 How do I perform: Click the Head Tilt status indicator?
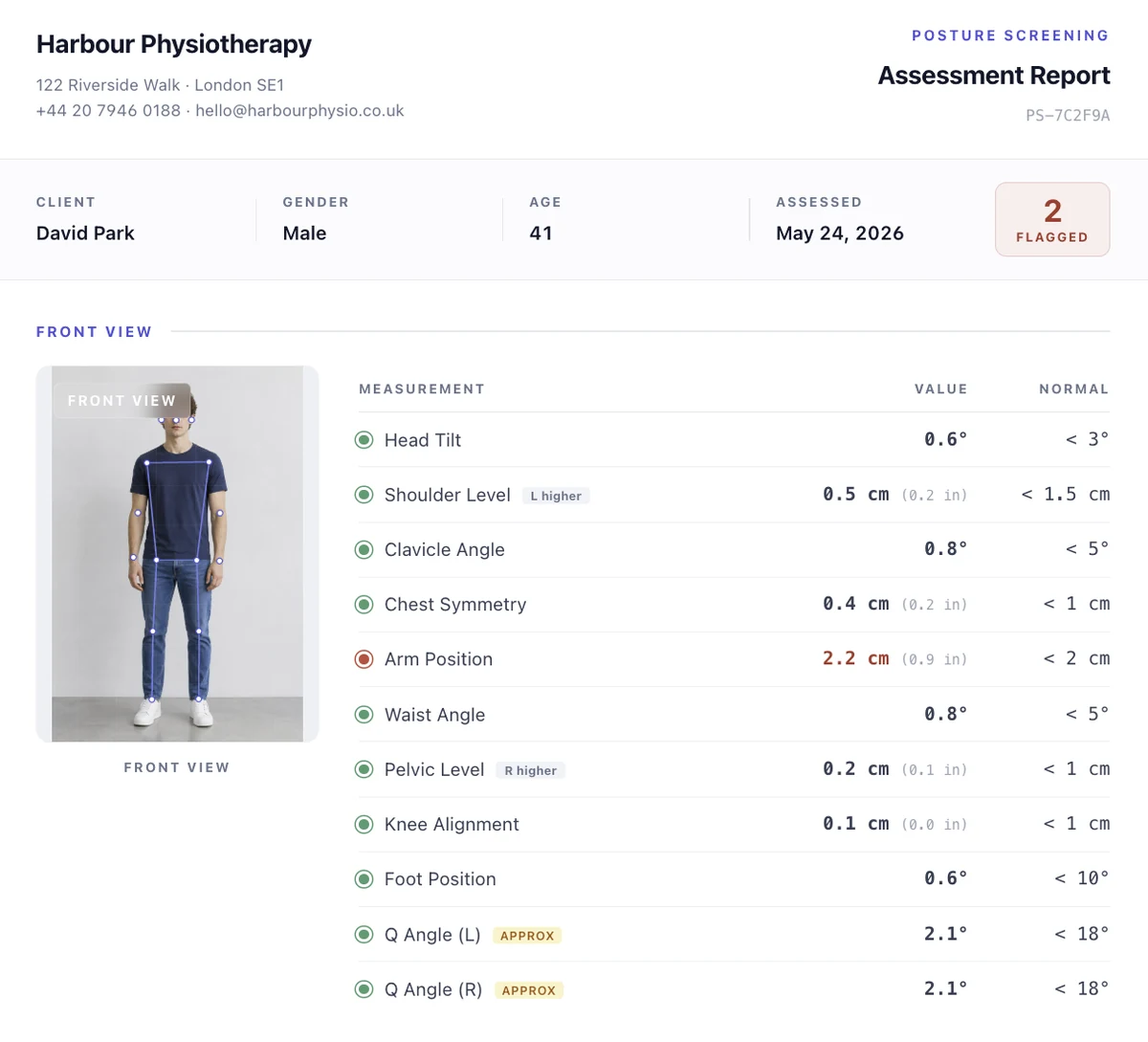pos(364,440)
